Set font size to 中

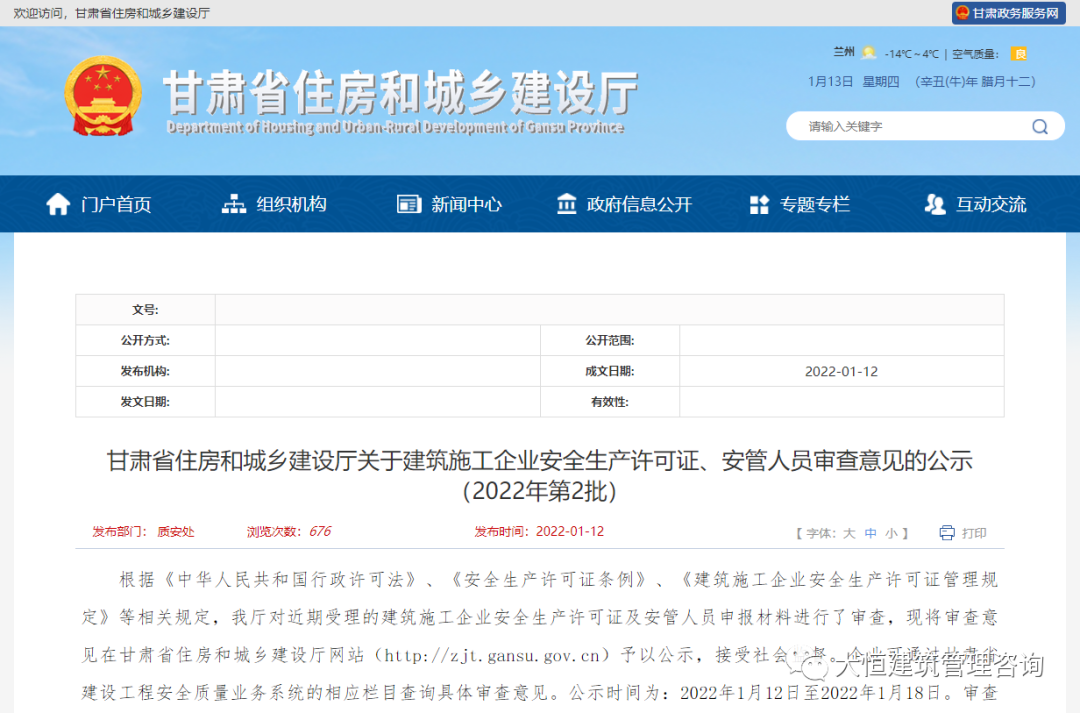pos(871,533)
